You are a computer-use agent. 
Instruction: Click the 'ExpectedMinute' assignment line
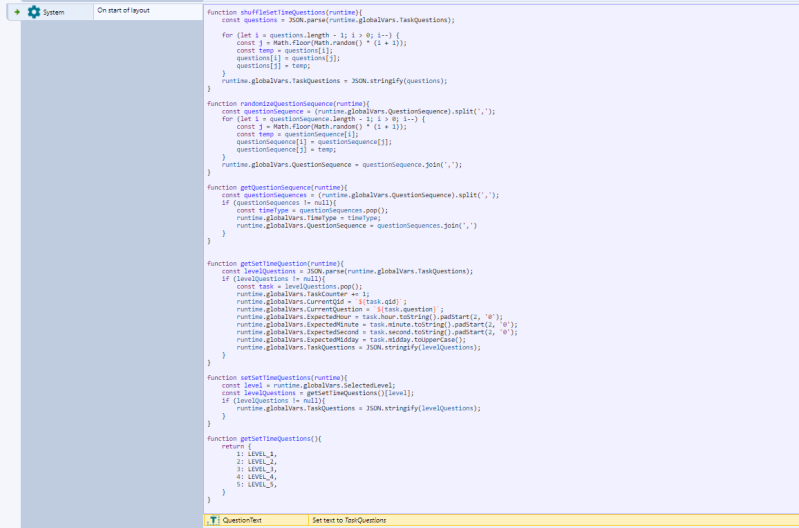point(377,324)
